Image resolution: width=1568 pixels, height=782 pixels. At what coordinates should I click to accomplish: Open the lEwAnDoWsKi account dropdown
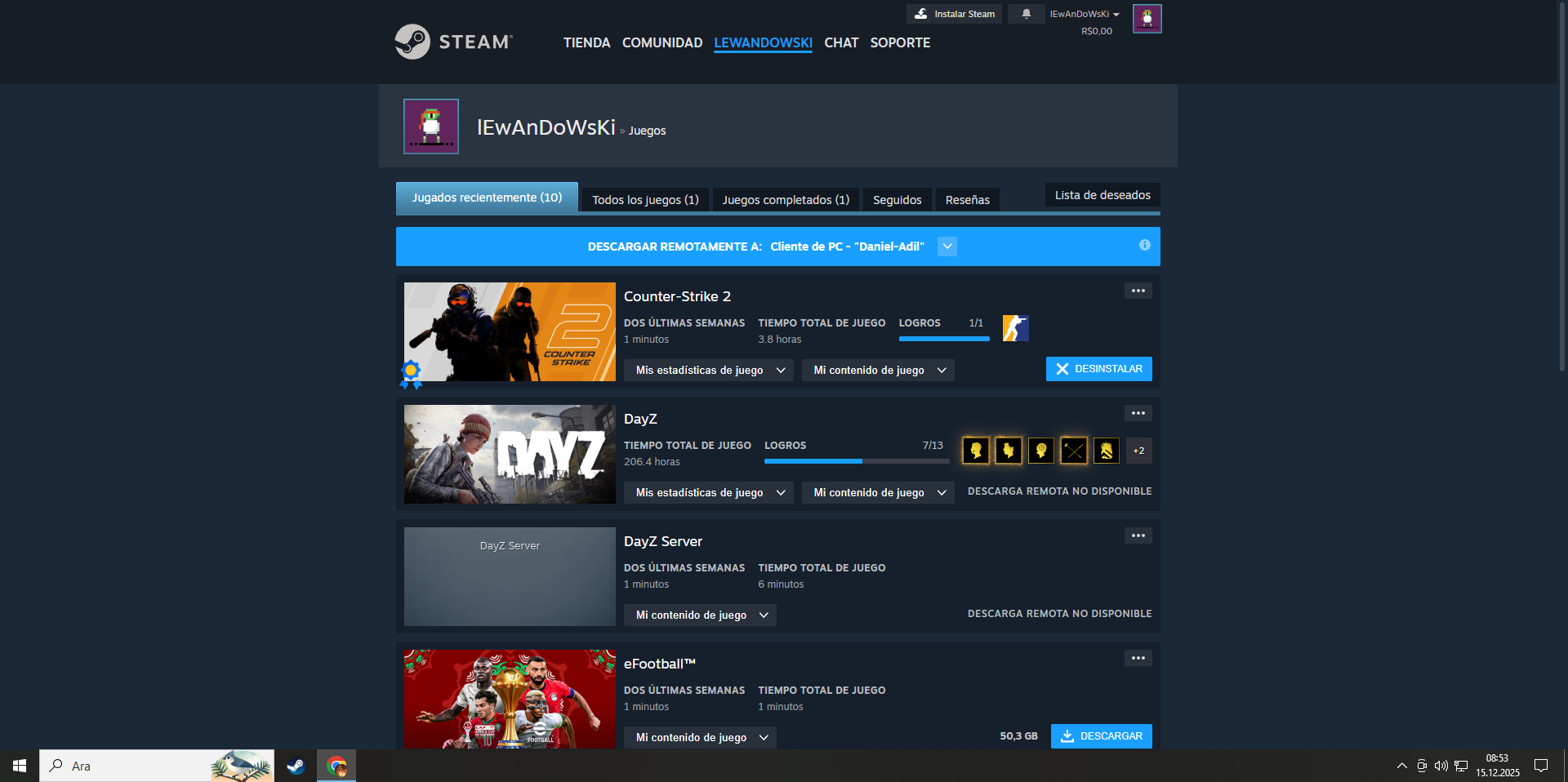click(1085, 14)
